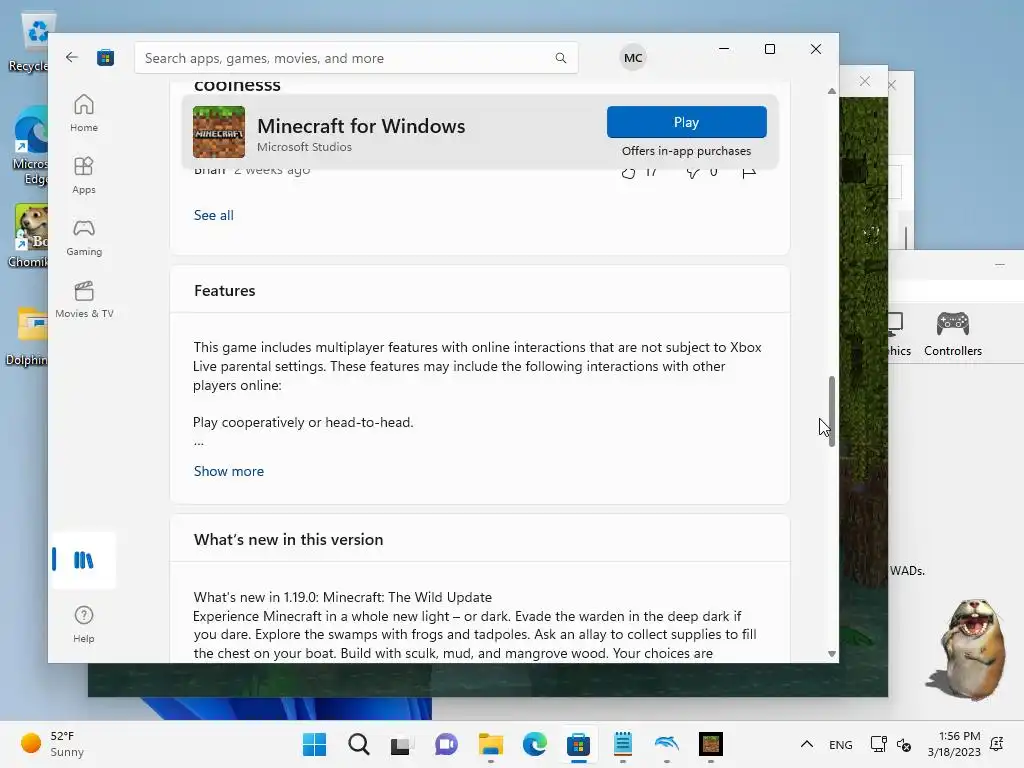Close the background window with X

pyautogui.click(x=865, y=81)
